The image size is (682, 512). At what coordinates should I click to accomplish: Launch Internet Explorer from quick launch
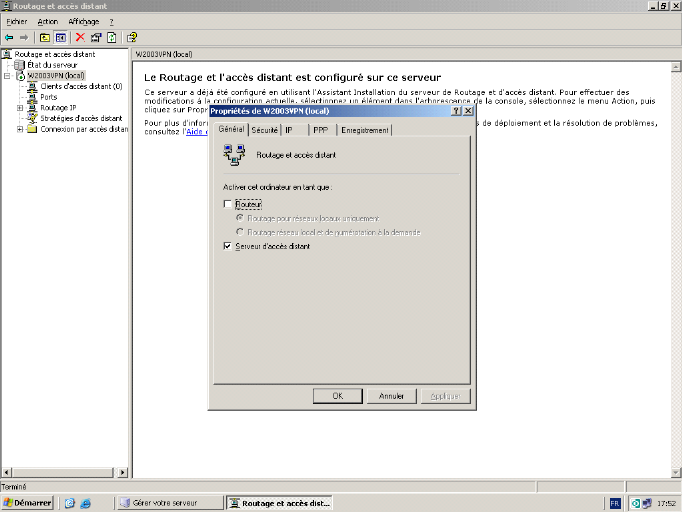tap(86, 503)
